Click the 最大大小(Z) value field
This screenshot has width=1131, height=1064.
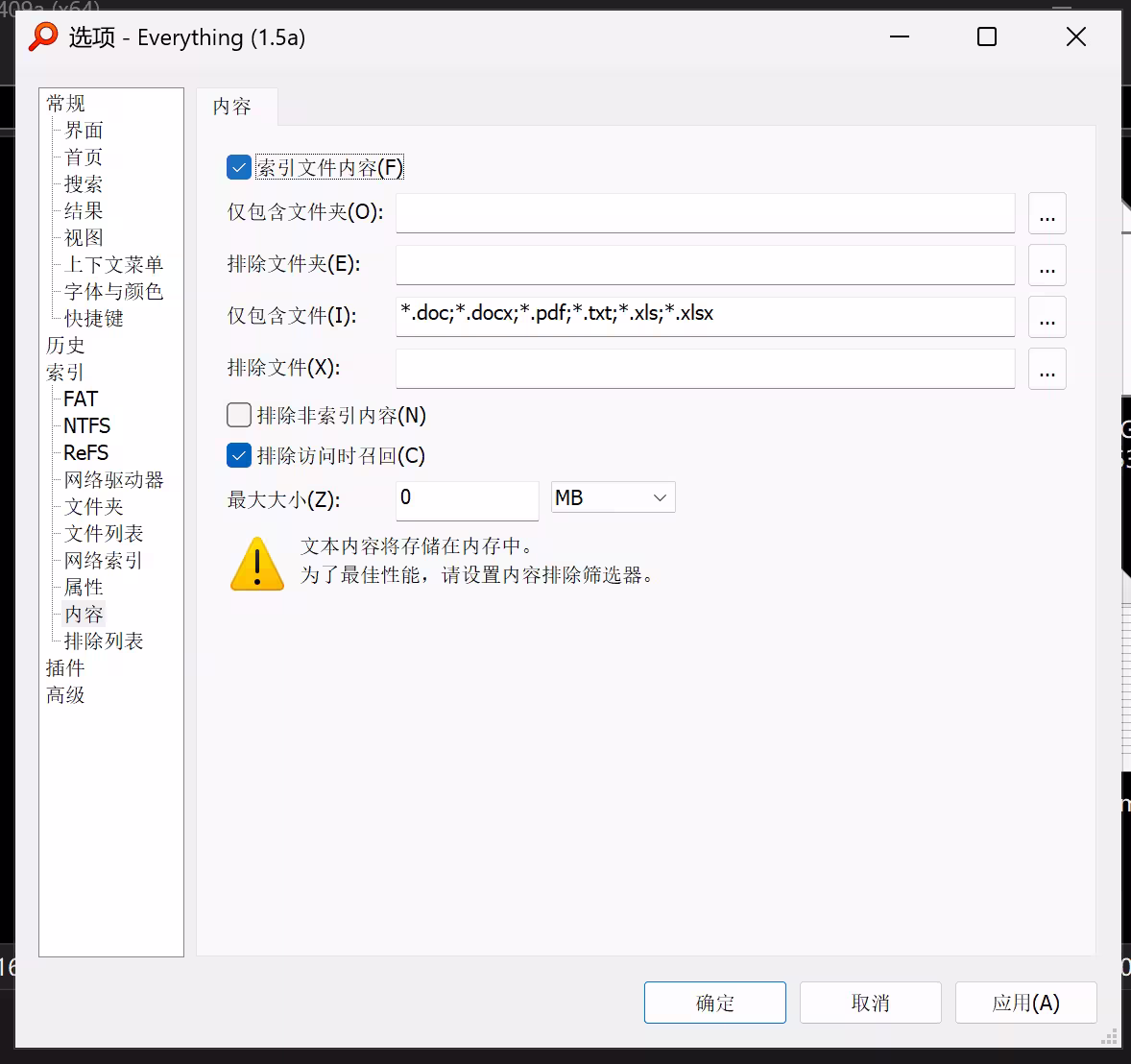468,500
